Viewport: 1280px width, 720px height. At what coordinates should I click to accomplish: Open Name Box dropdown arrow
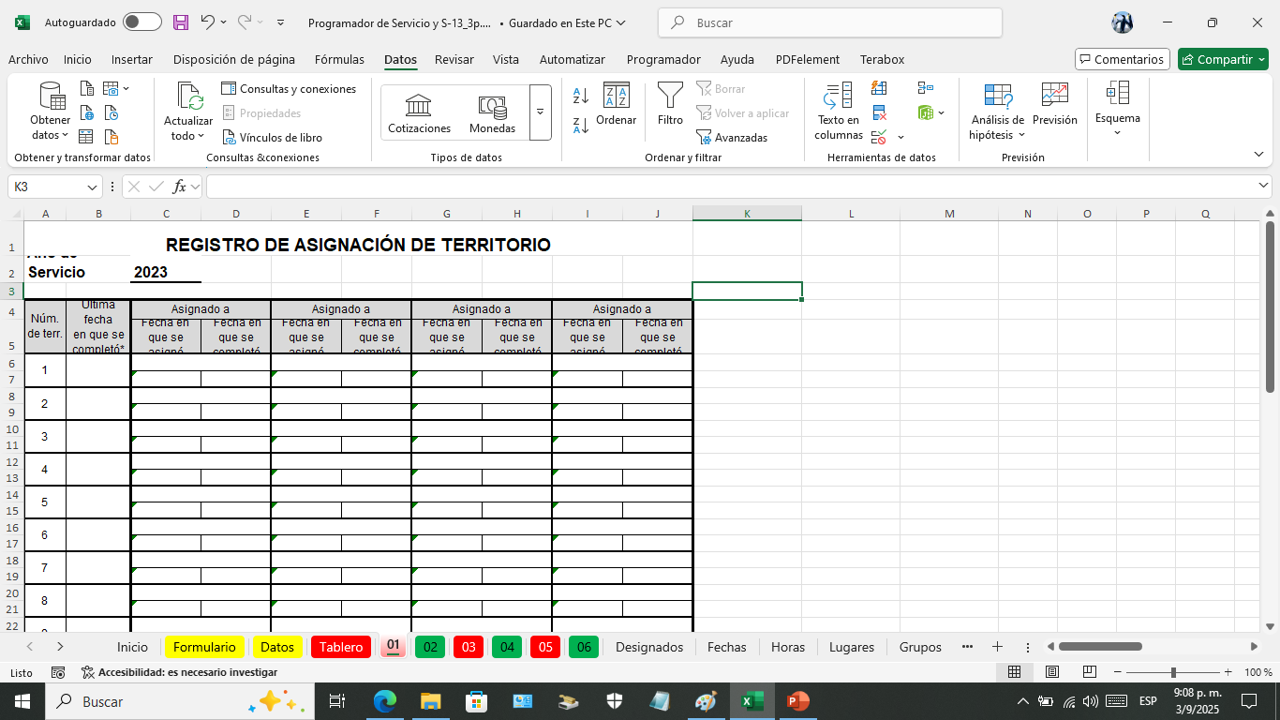pos(93,187)
